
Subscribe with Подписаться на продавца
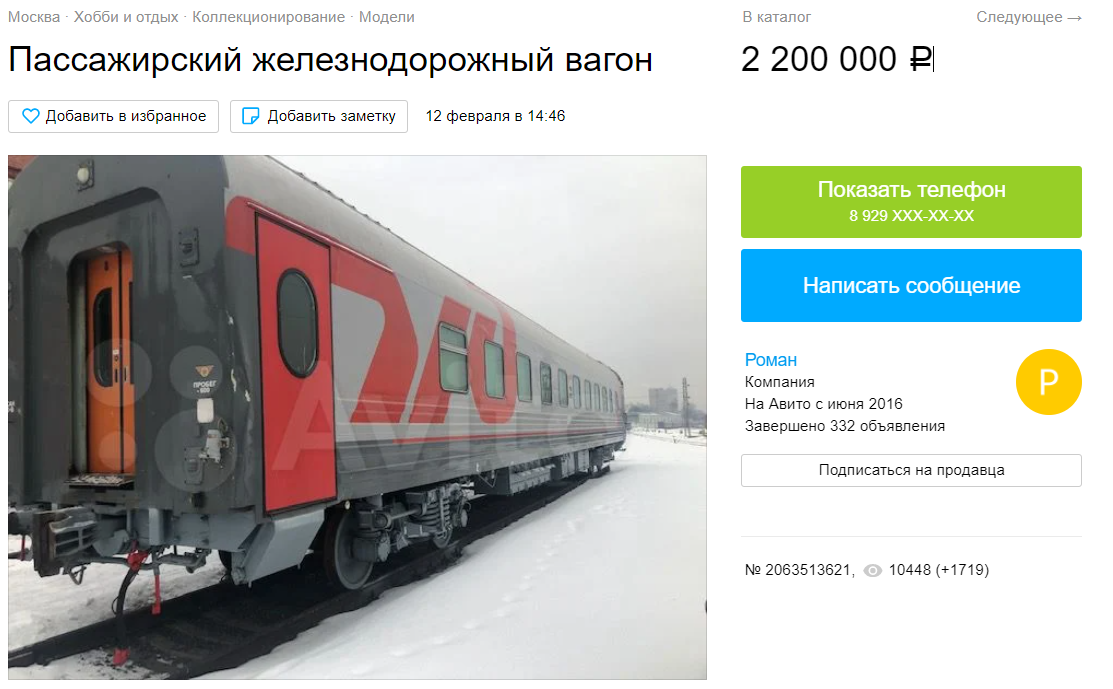pos(911,470)
